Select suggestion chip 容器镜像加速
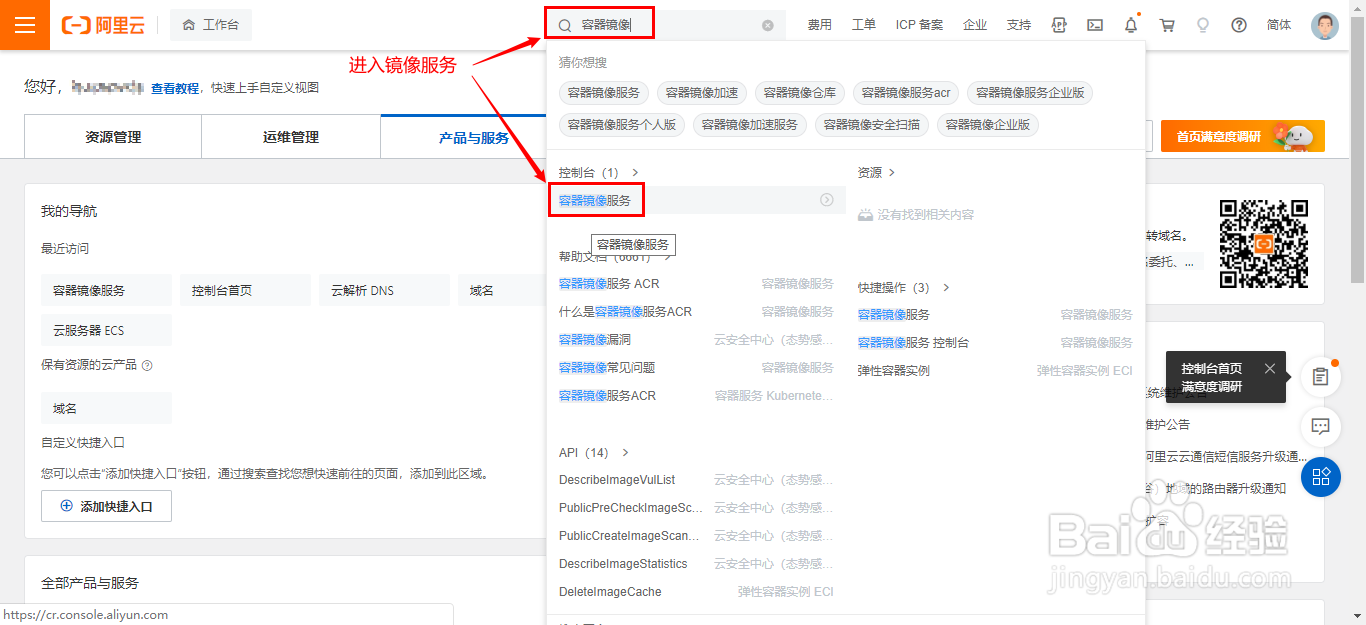The image size is (1366, 625). point(702,93)
